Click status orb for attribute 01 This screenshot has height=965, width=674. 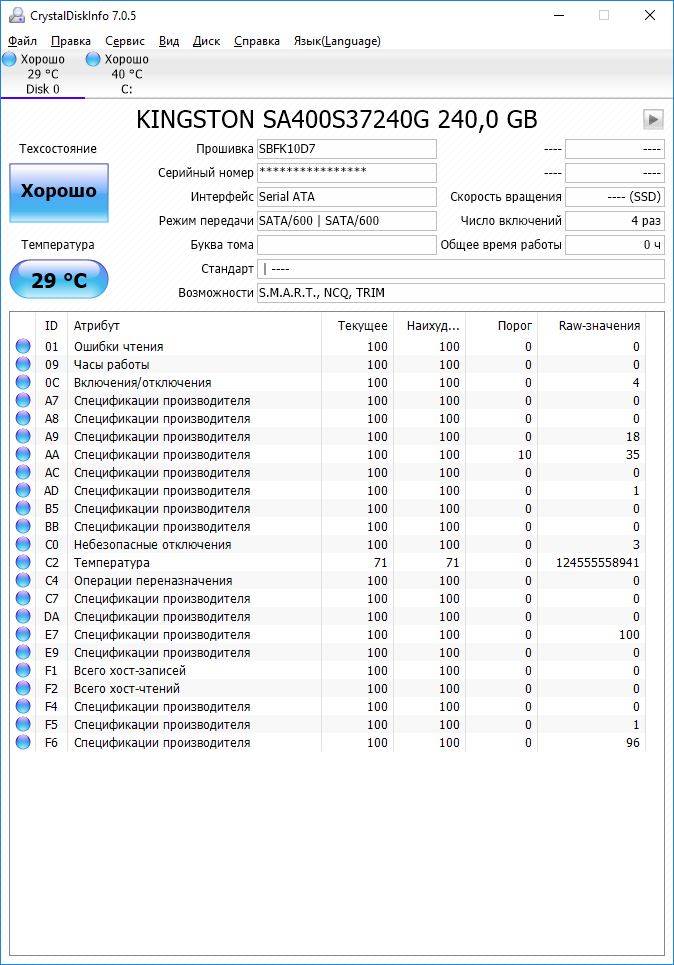[x=23, y=346]
